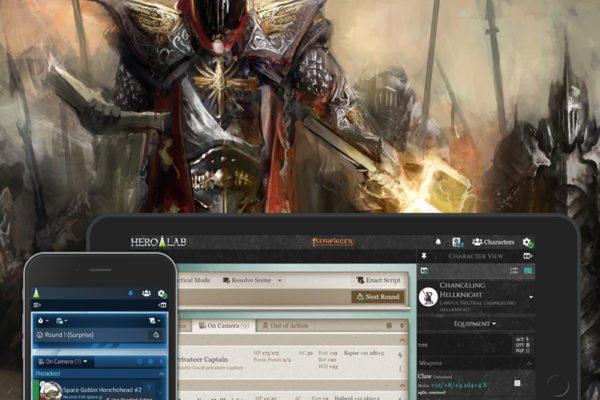600x400 pixels.
Task: Open the scene dropdown on the phone toolbar
Action: (61, 321)
